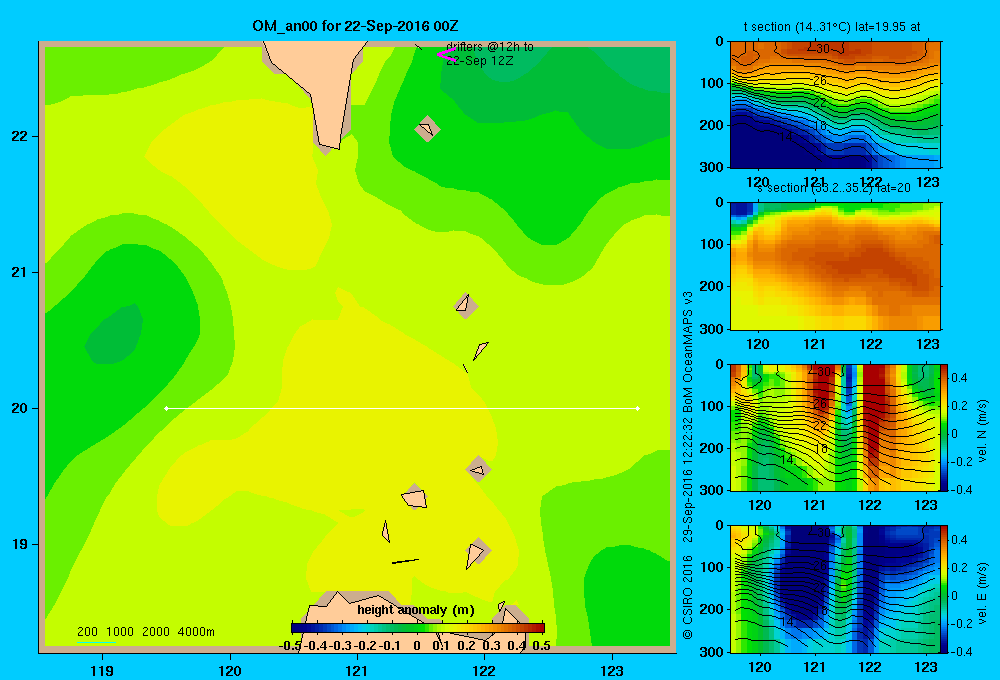Click latitude label '19' on map axis
Viewport: 1000px width, 680px height.
pos(19,544)
